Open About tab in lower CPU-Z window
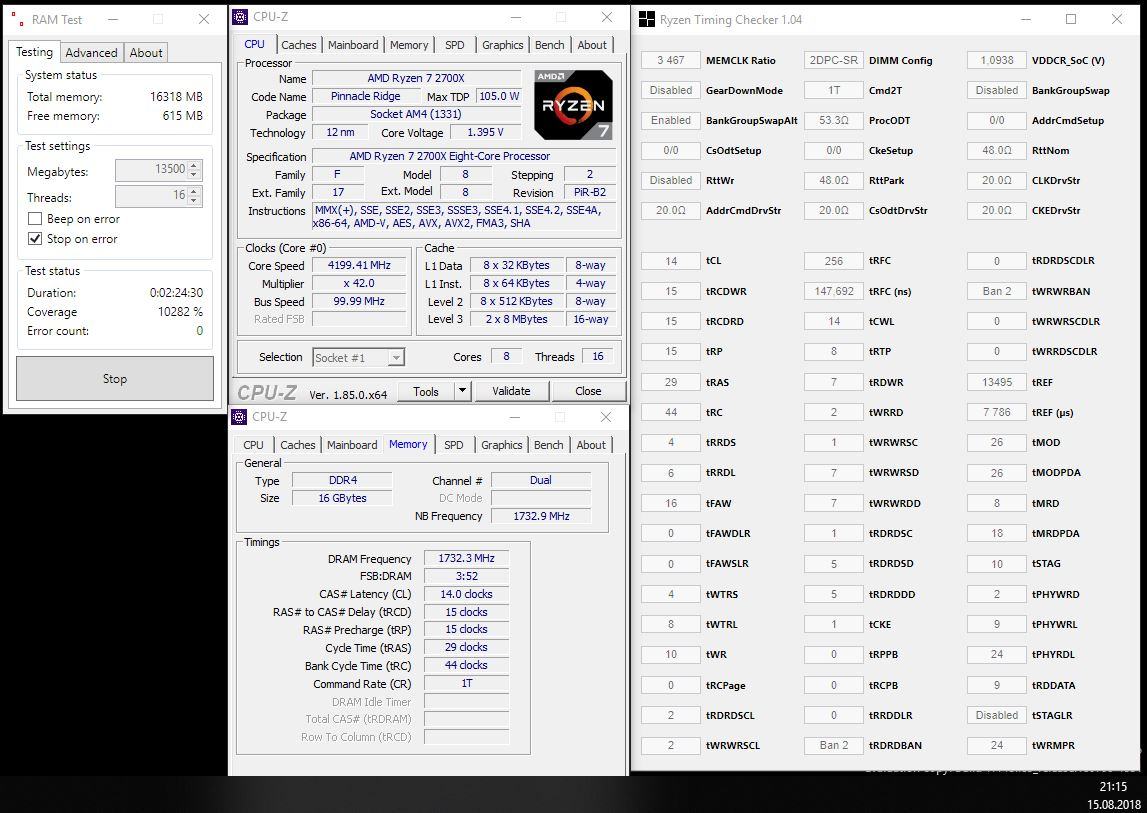 pos(591,445)
